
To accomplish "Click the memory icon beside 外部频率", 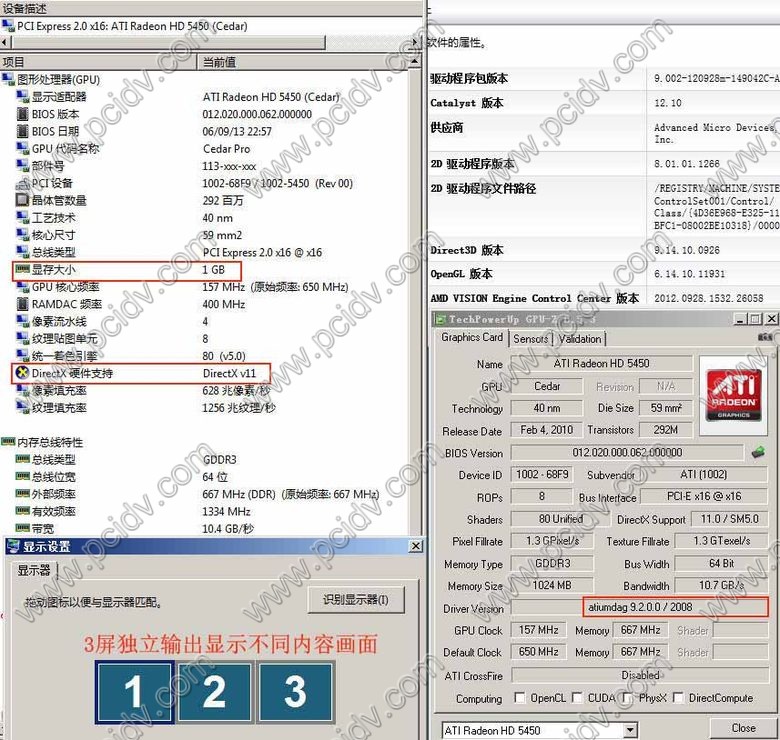I will tap(22, 494).
